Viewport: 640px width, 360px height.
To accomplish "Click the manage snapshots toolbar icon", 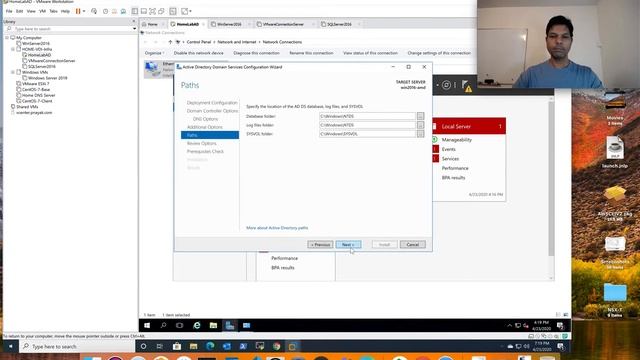I will pos(123,11).
